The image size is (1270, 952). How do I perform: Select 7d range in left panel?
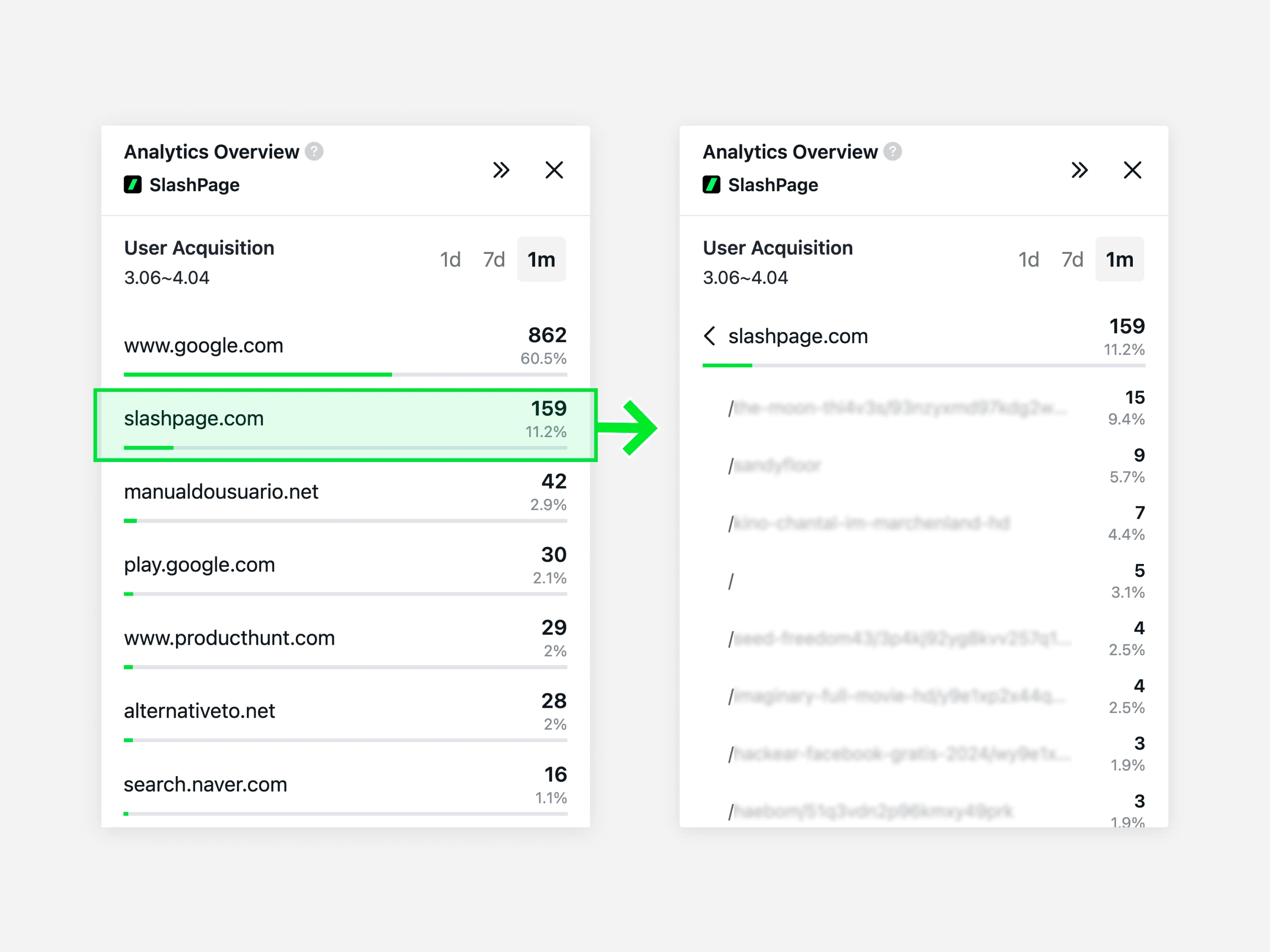point(494,259)
